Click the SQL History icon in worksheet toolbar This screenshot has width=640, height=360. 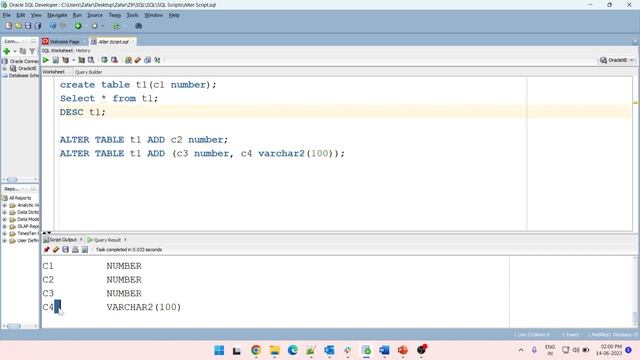(147, 60)
